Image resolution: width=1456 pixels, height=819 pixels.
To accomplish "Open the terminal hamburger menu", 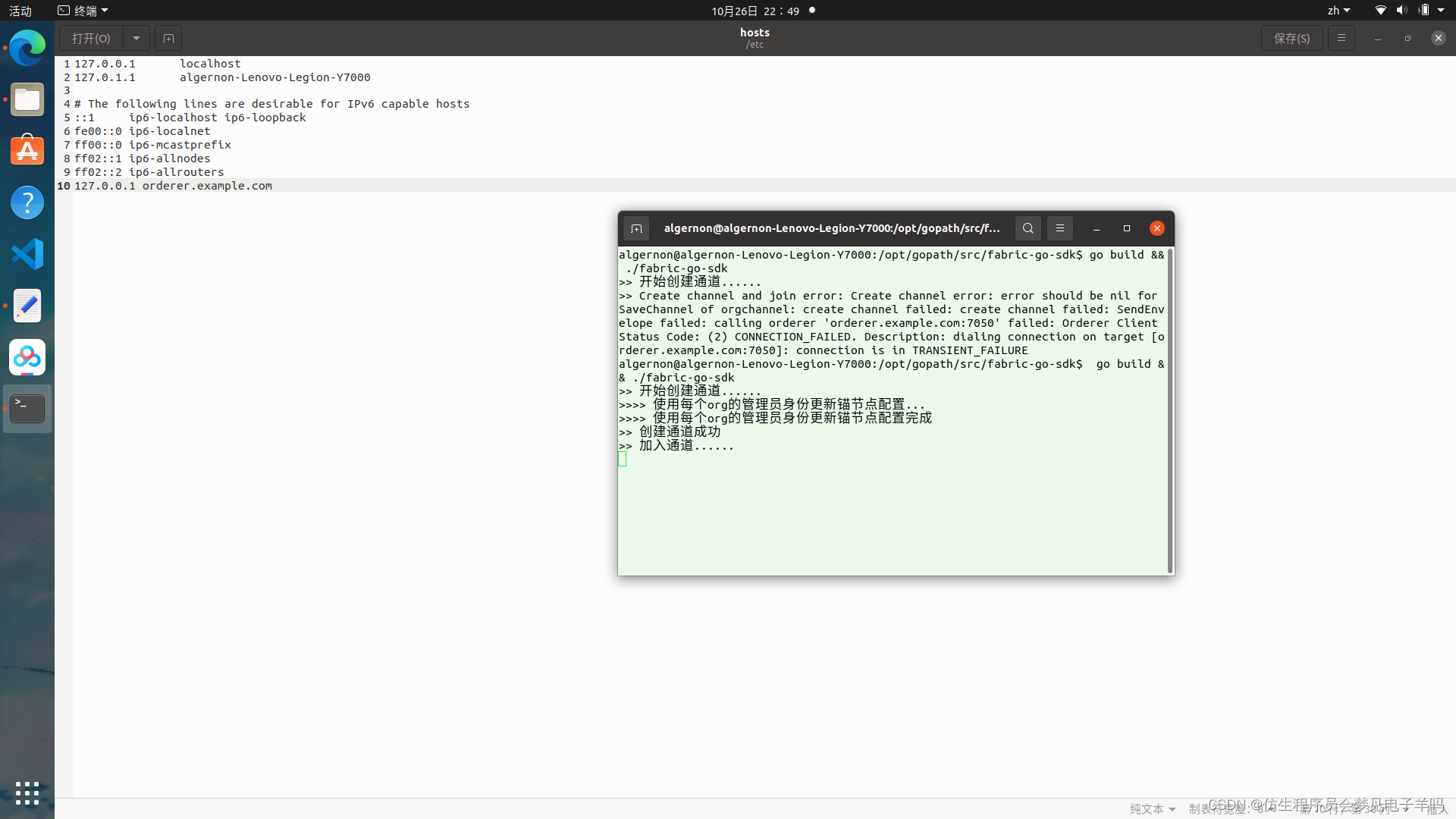I will [x=1059, y=228].
